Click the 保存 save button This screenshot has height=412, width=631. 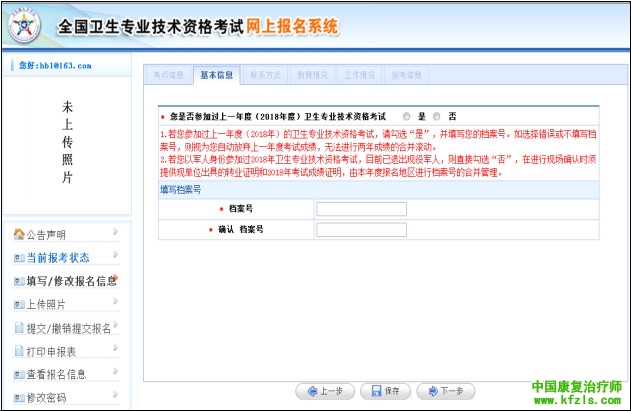coord(386,391)
